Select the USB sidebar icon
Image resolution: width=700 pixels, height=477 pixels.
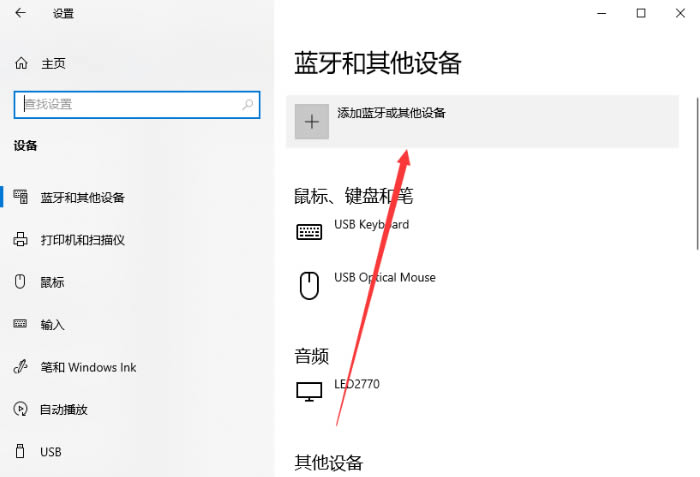(20, 451)
